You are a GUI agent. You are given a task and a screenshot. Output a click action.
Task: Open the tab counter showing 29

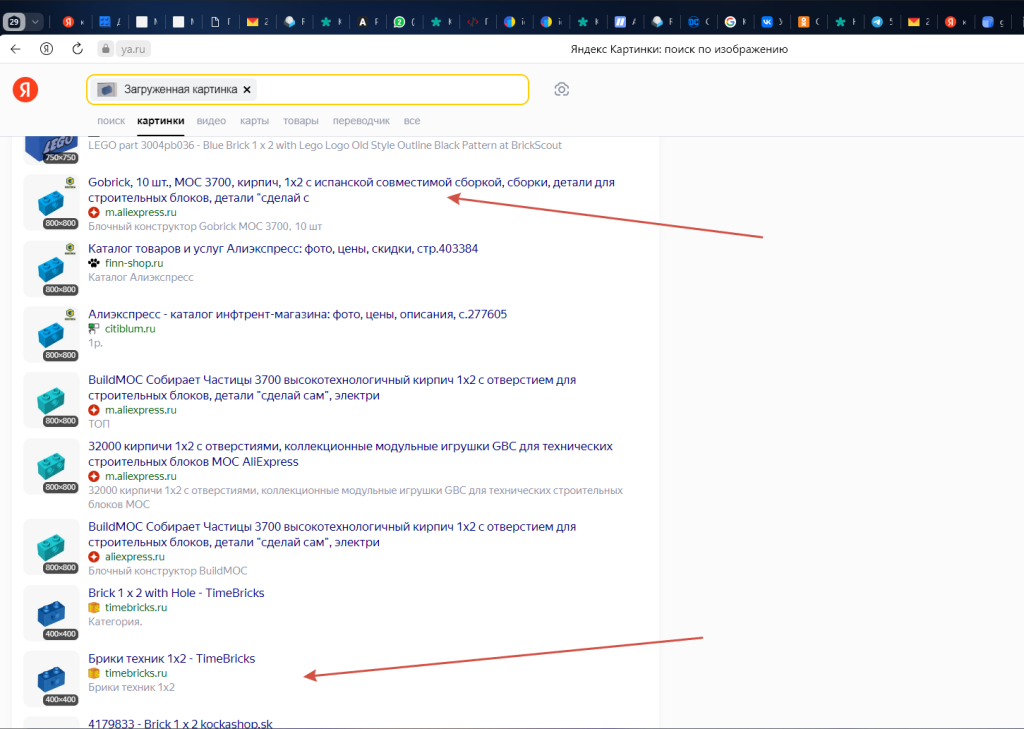click(14, 22)
